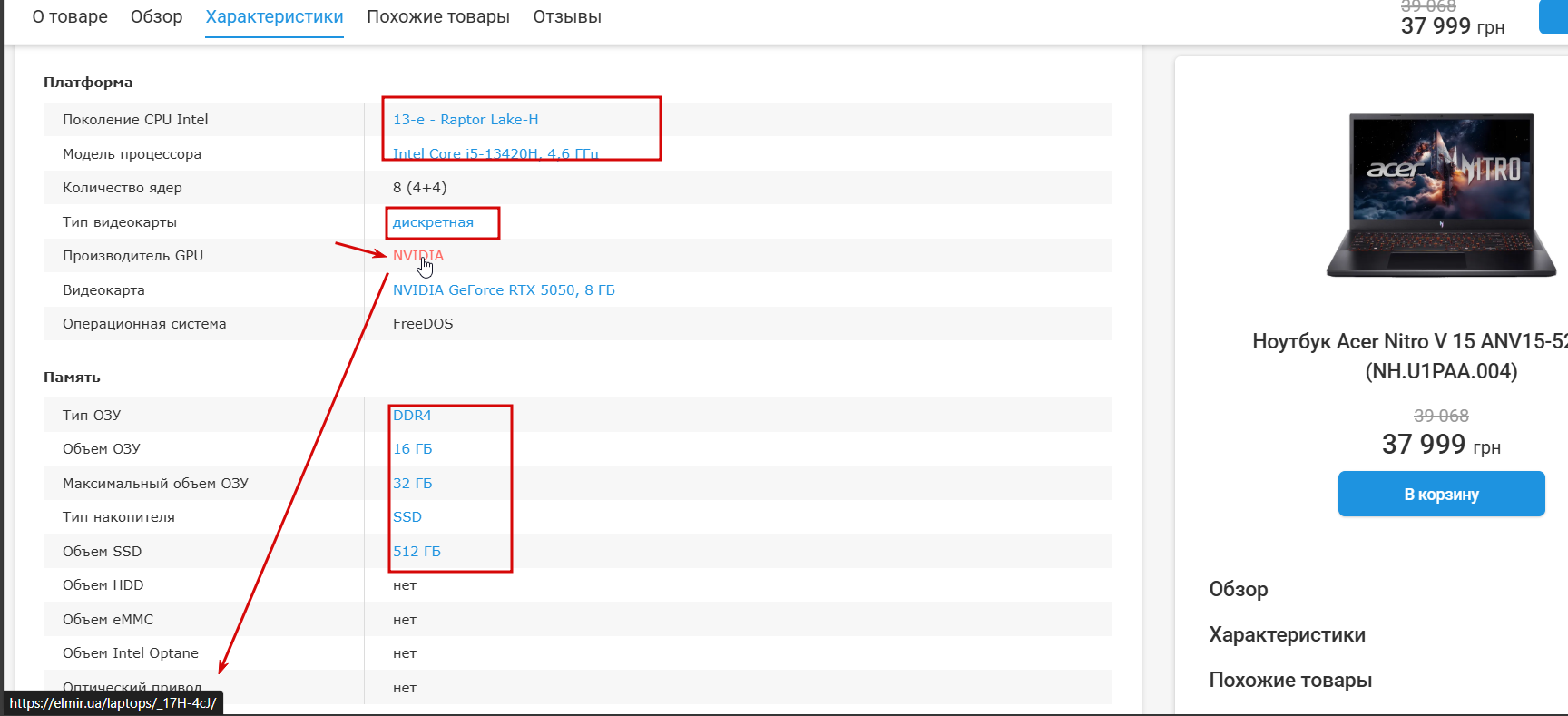The width and height of the screenshot is (1568, 716).
Task: Jump to Обзор in the sidebar card
Action: click(x=1238, y=589)
